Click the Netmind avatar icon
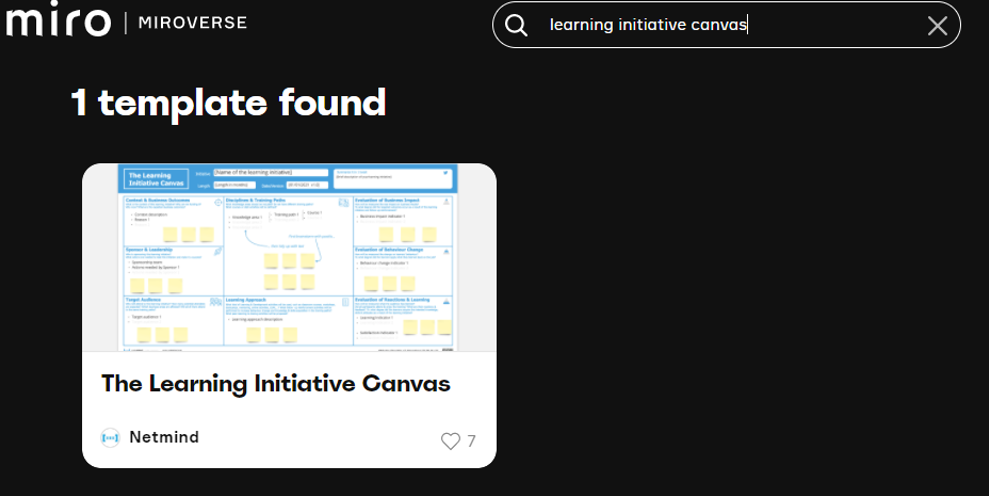Image resolution: width=989 pixels, height=496 pixels. coord(110,438)
